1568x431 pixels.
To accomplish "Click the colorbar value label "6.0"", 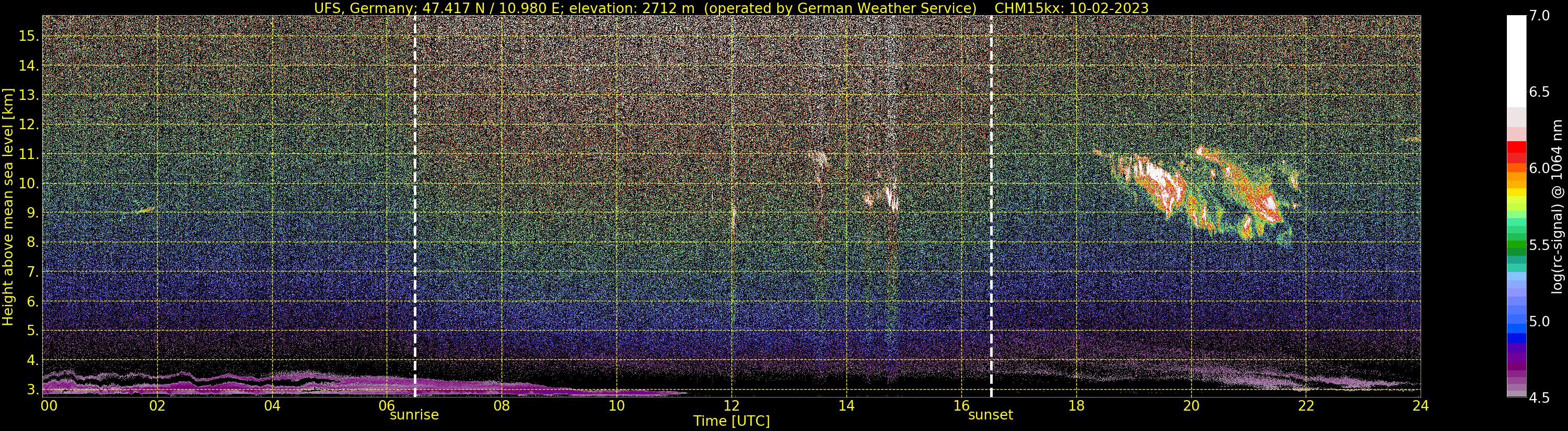I will point(1539,168).
